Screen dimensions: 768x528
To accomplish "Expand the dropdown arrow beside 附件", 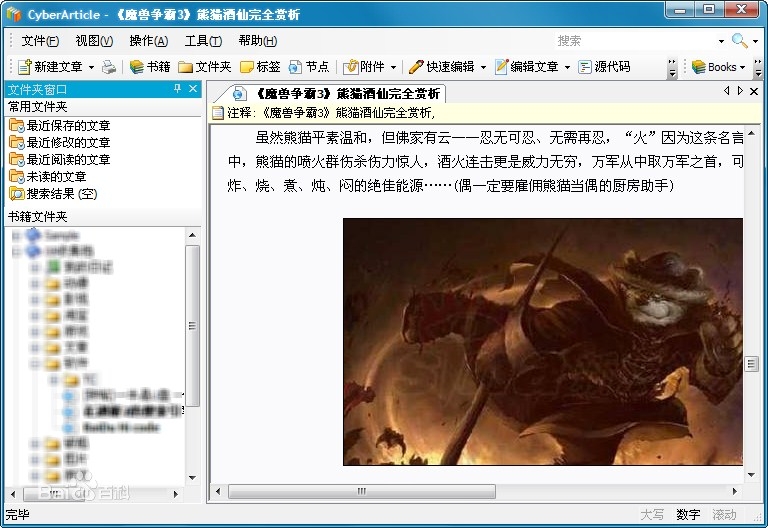I will coord(393,67).
